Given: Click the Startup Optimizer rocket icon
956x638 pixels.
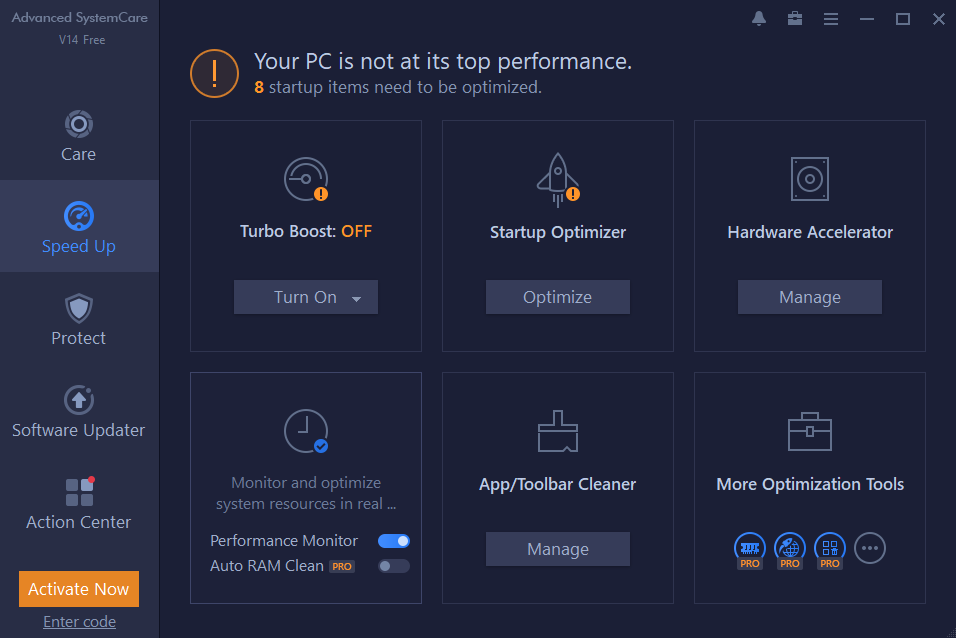Looking at the screenshot, I should pyautogui.click(x=557, y=178).
